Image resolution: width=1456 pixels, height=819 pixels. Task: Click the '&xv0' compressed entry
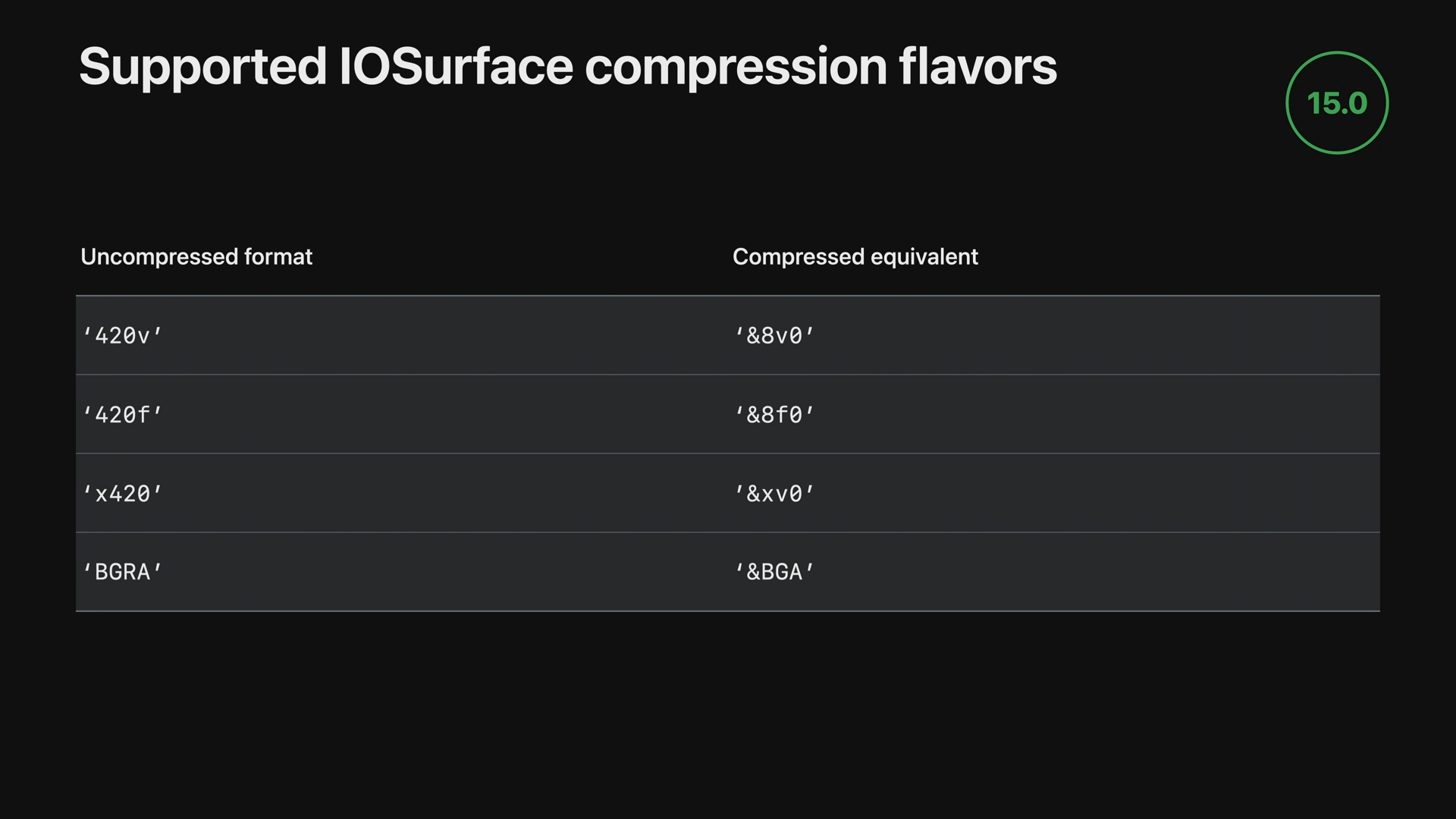coord(774,494)
